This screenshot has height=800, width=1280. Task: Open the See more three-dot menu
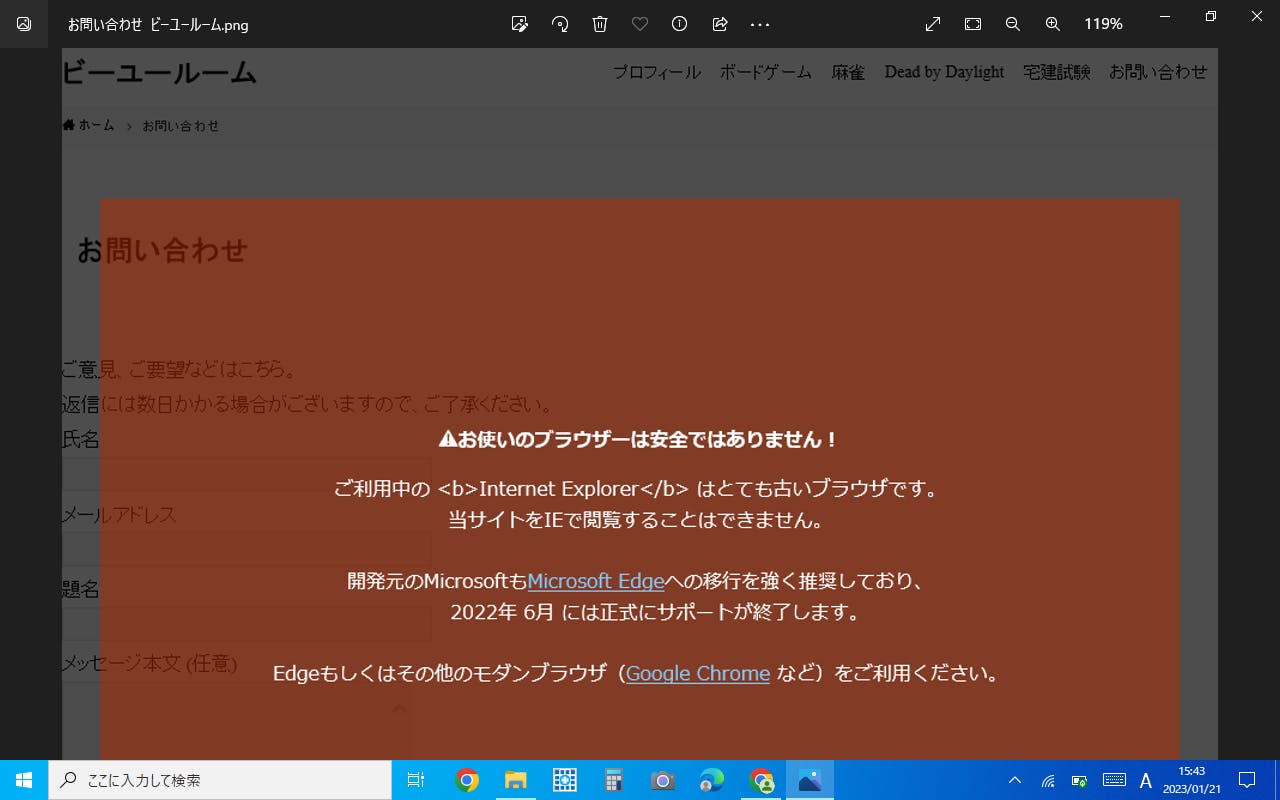point(760,24)
